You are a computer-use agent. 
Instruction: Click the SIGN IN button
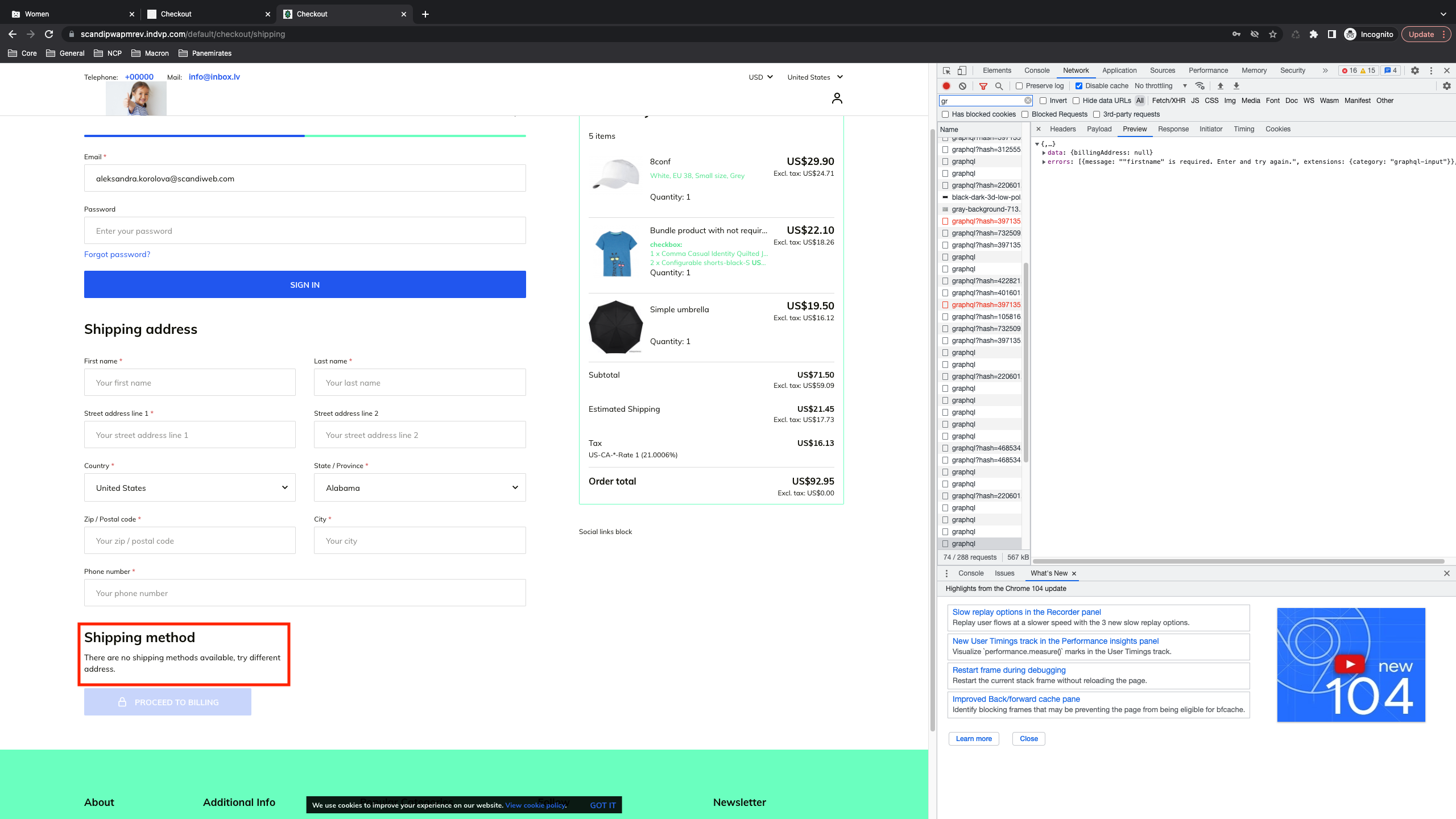pyautogui.click(x=305, y=284)
